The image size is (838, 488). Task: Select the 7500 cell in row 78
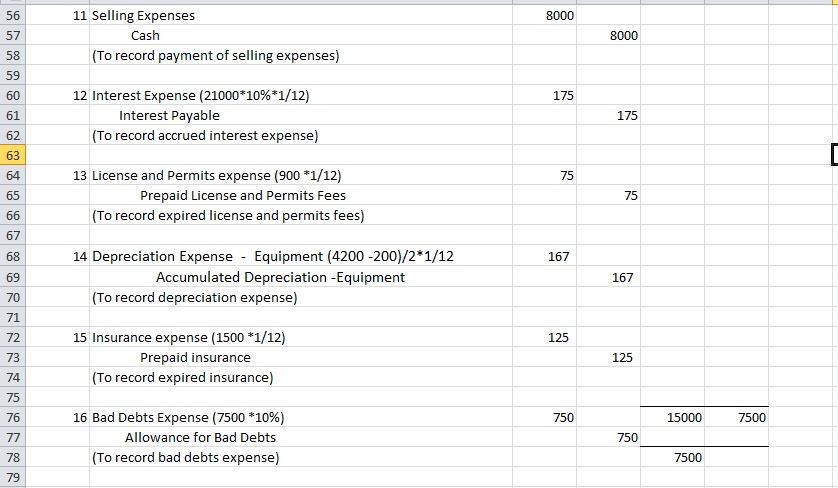(672, 458)
